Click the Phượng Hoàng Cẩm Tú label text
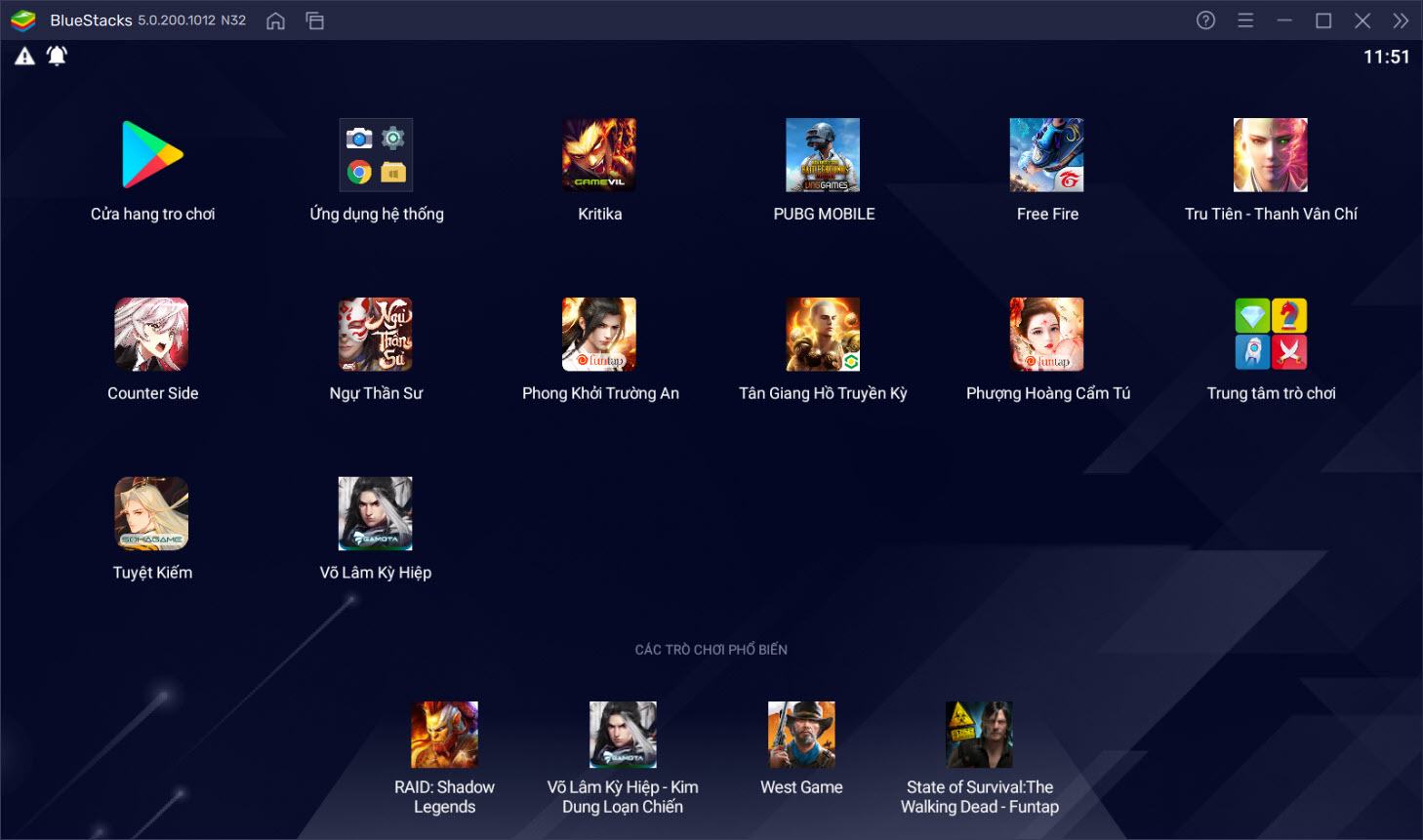Screen dimensions: 1423x840 (x=1048, y=393)
